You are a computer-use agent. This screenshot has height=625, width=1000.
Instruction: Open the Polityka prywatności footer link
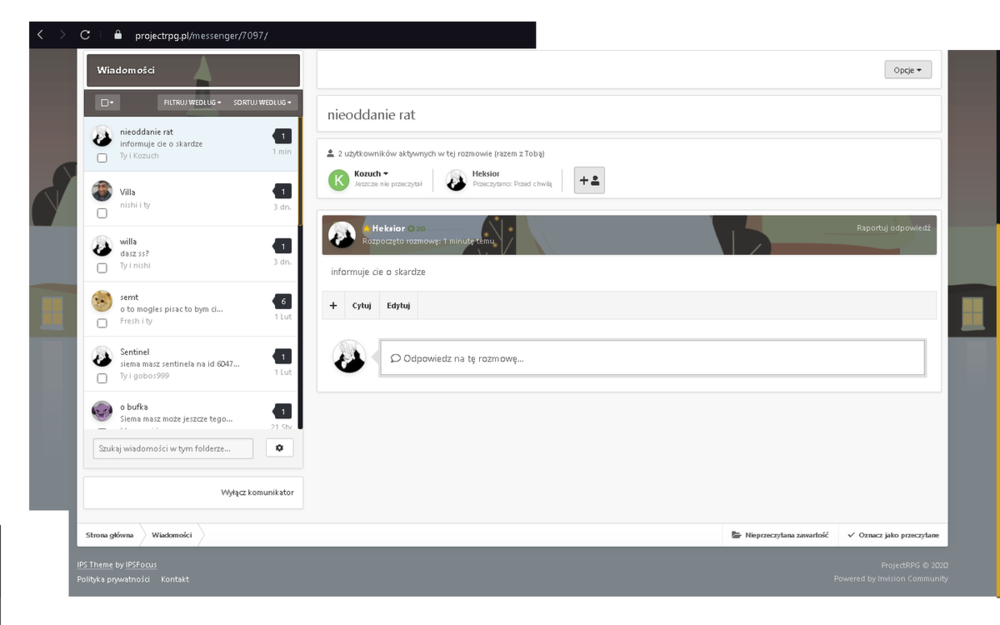coord(114,579)
